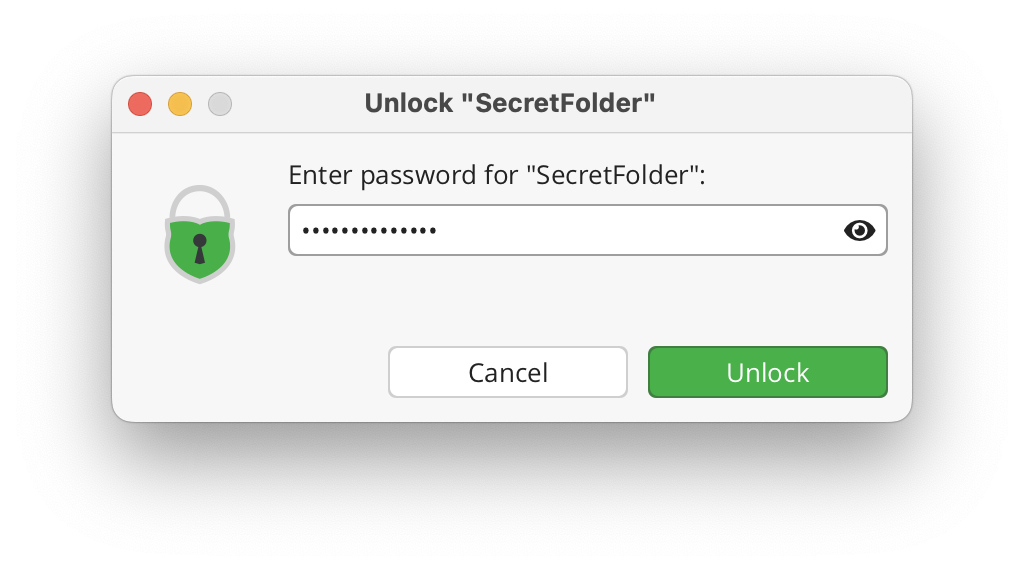This screenshot has width=1024, height=570.
Task: Focus the SecretFolder password input field
Action: point(588,230)
